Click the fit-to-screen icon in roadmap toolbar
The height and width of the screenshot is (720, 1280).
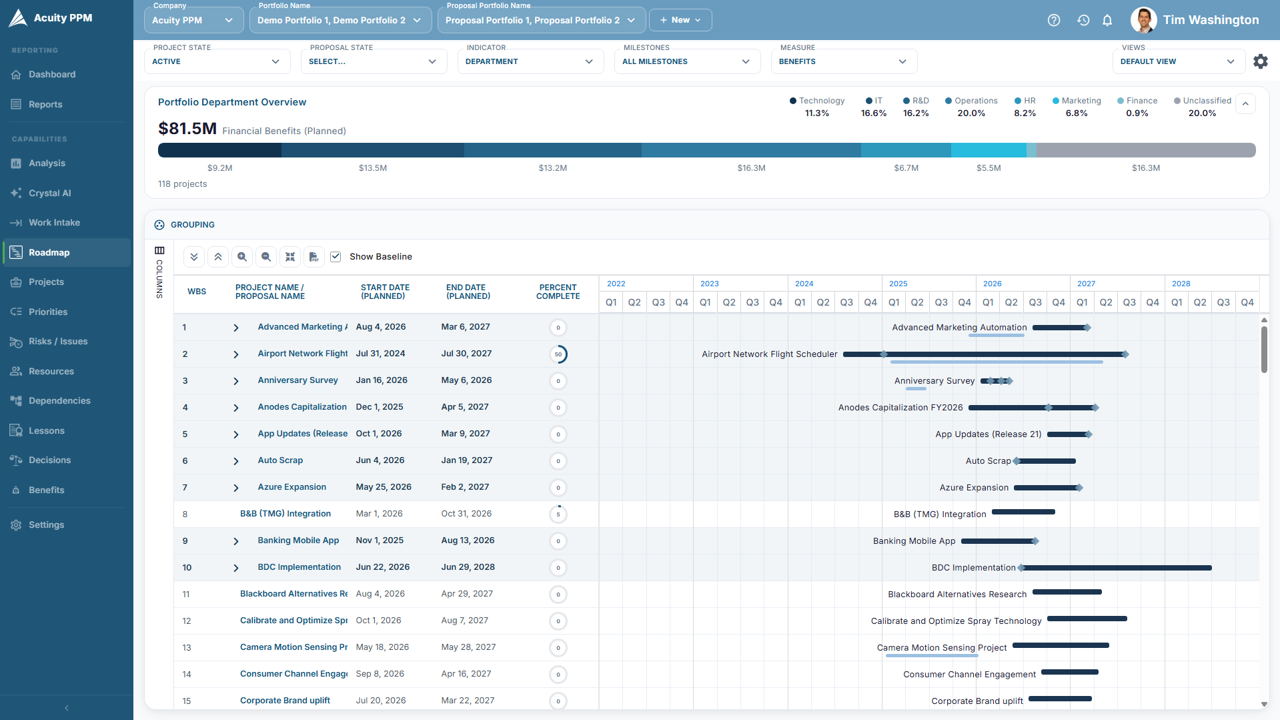pyautogui.click(x=290, y=257)
